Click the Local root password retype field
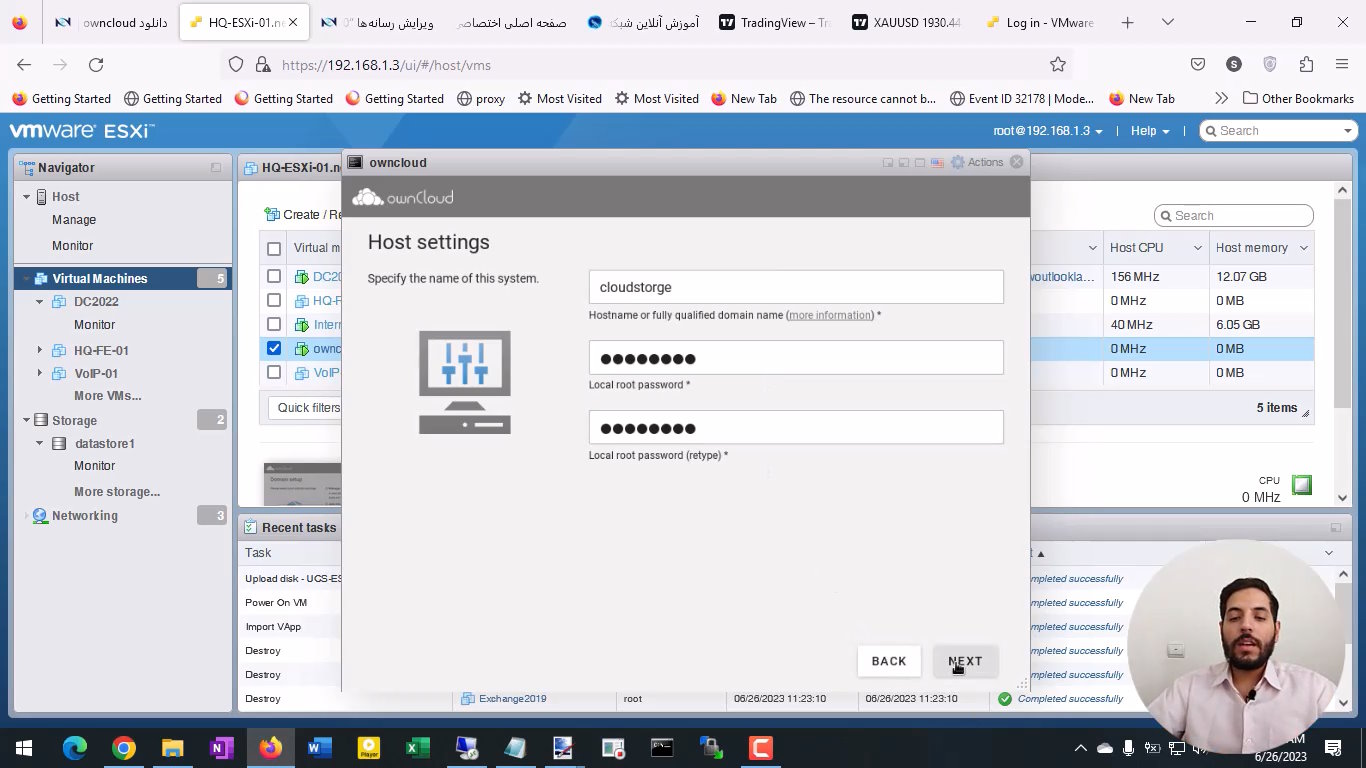 coord(796,428)
